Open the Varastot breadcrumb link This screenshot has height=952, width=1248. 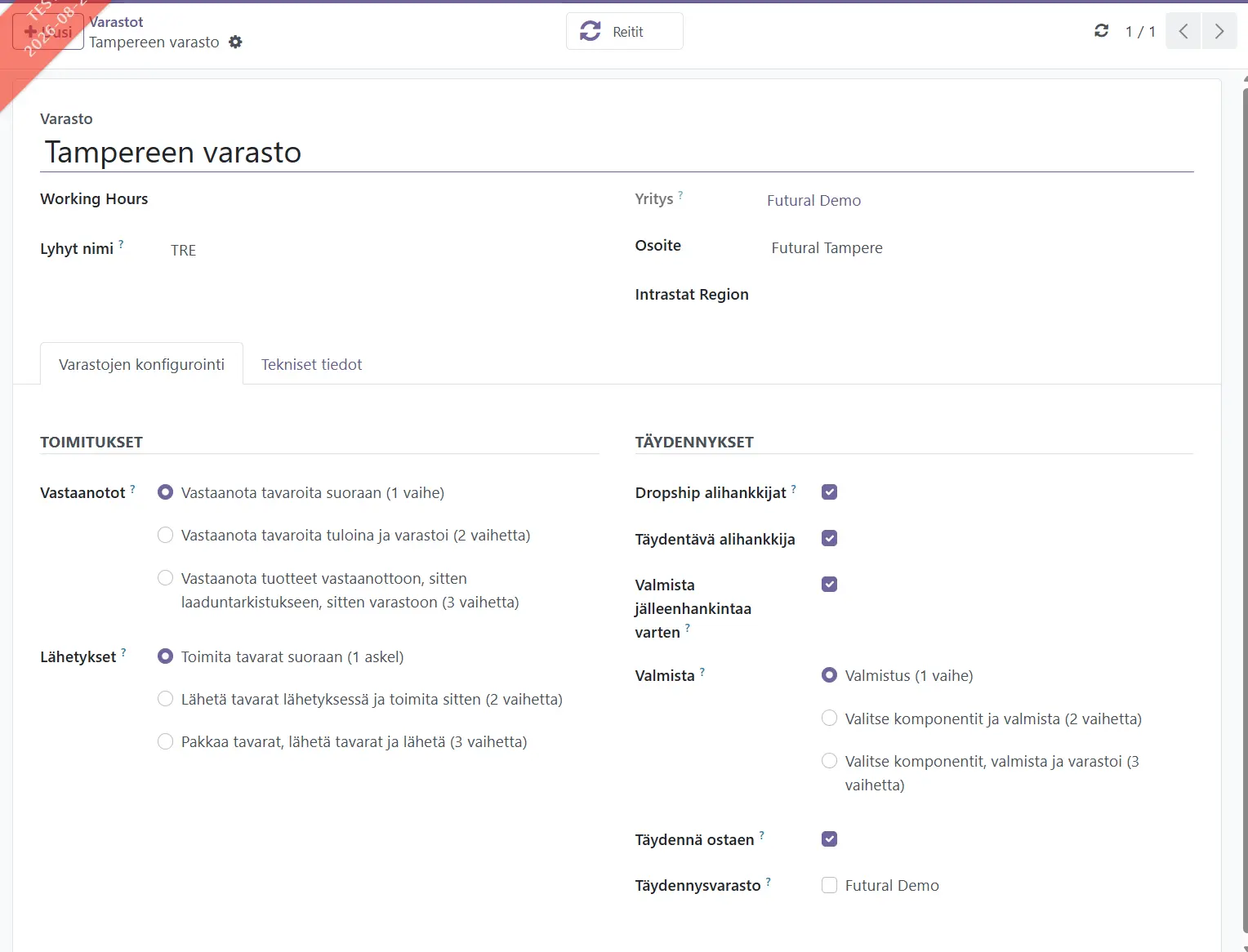(x=116, y=22)
